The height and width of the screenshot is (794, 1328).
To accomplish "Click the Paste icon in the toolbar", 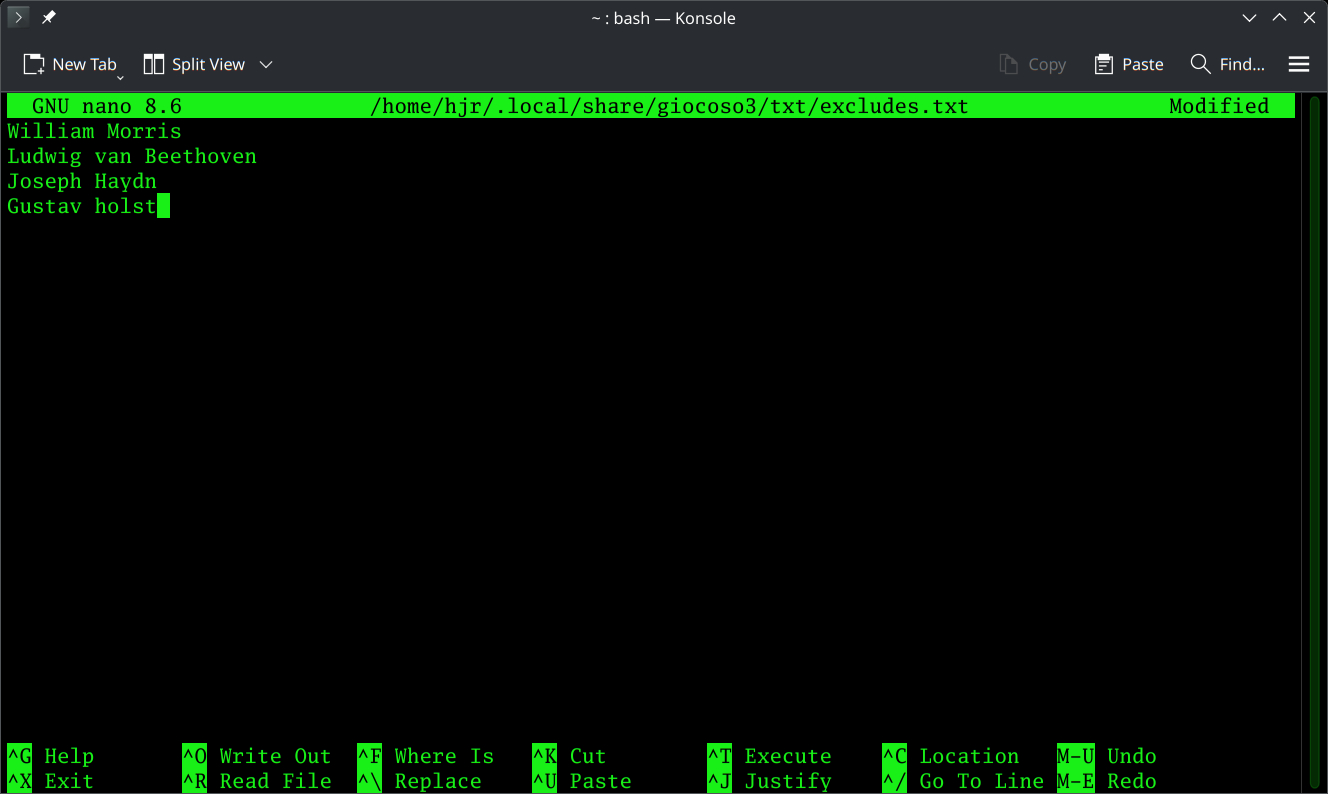I will 1106,63.
